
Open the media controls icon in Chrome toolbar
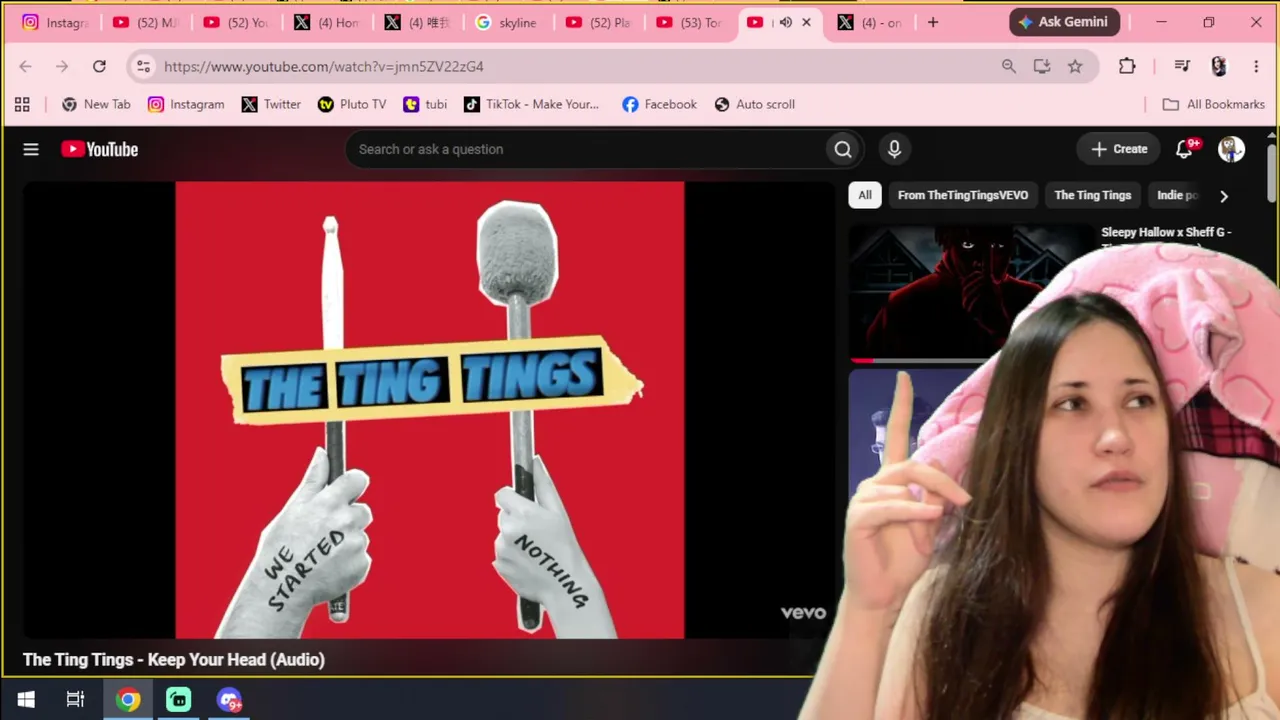[1182, 66]
